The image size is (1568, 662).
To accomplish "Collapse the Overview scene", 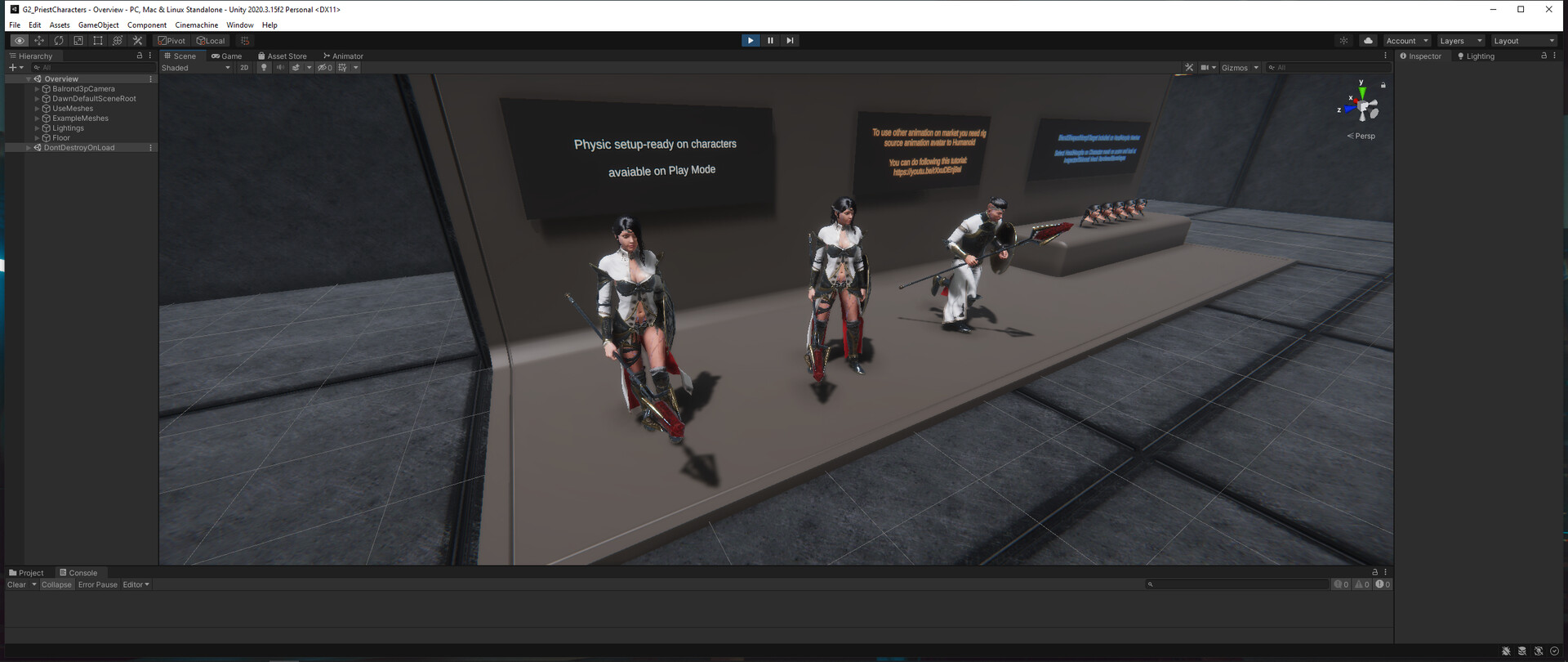I will [x=29, y=78].
